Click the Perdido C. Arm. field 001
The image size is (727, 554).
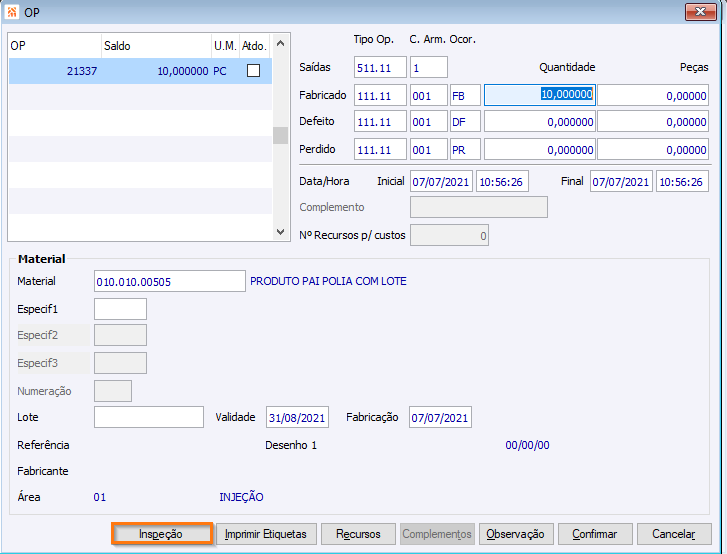(x=429, y=149)
